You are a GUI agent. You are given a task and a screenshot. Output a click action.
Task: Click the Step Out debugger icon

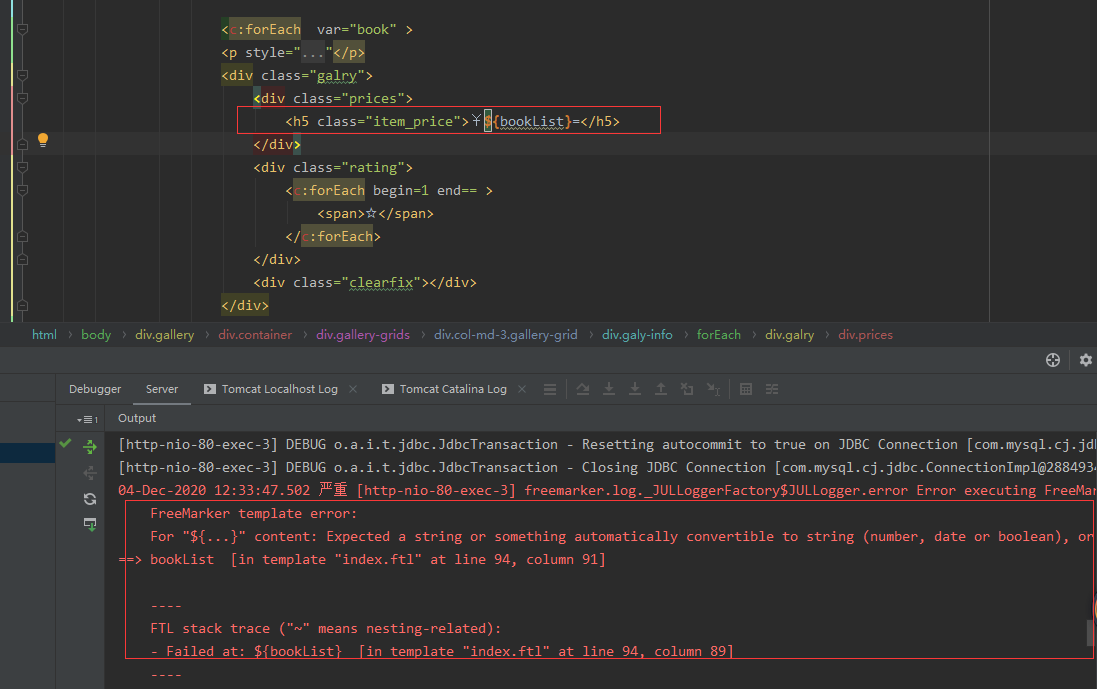[660, 389]
